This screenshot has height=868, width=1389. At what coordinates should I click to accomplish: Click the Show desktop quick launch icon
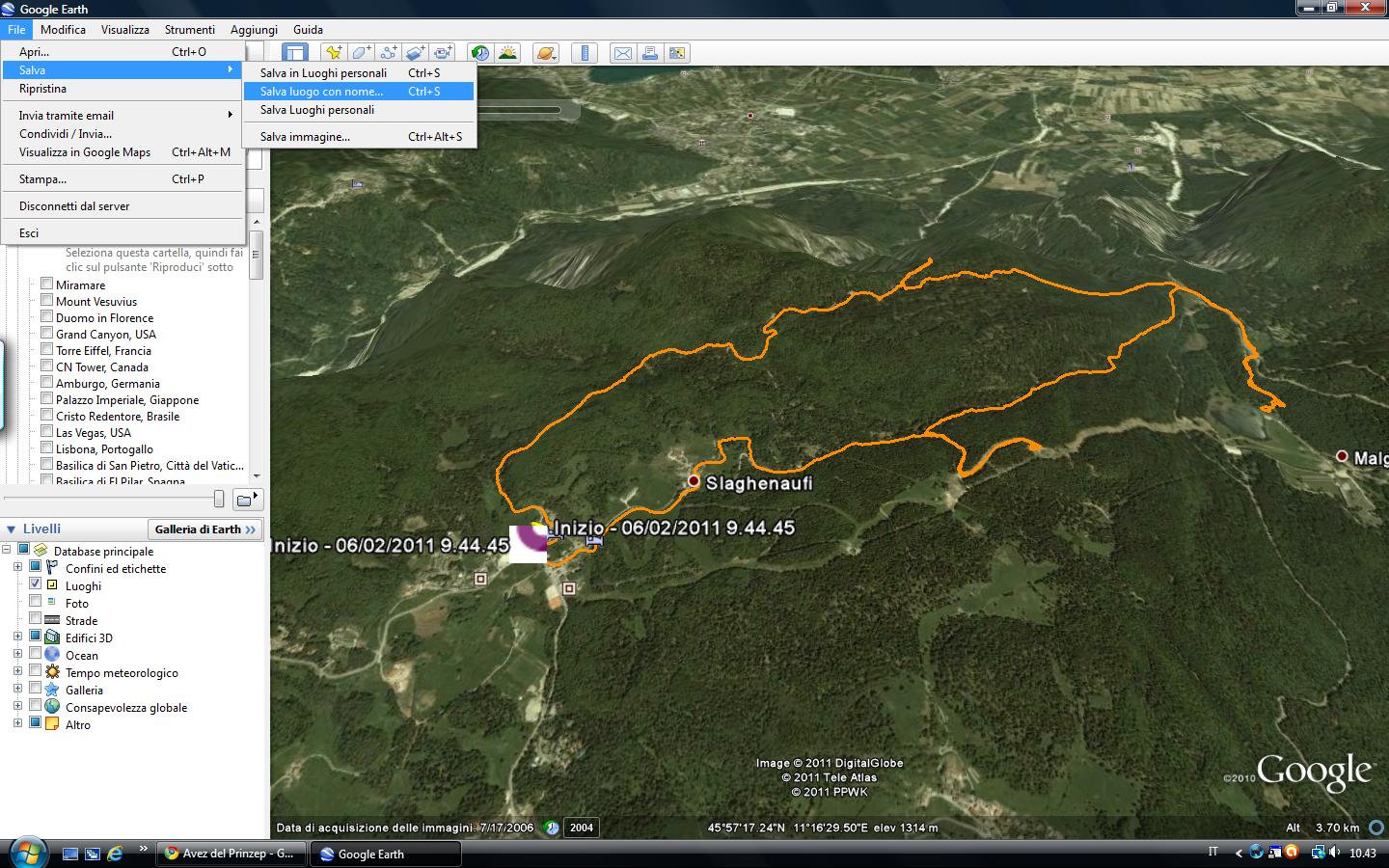tap(69, 854)
